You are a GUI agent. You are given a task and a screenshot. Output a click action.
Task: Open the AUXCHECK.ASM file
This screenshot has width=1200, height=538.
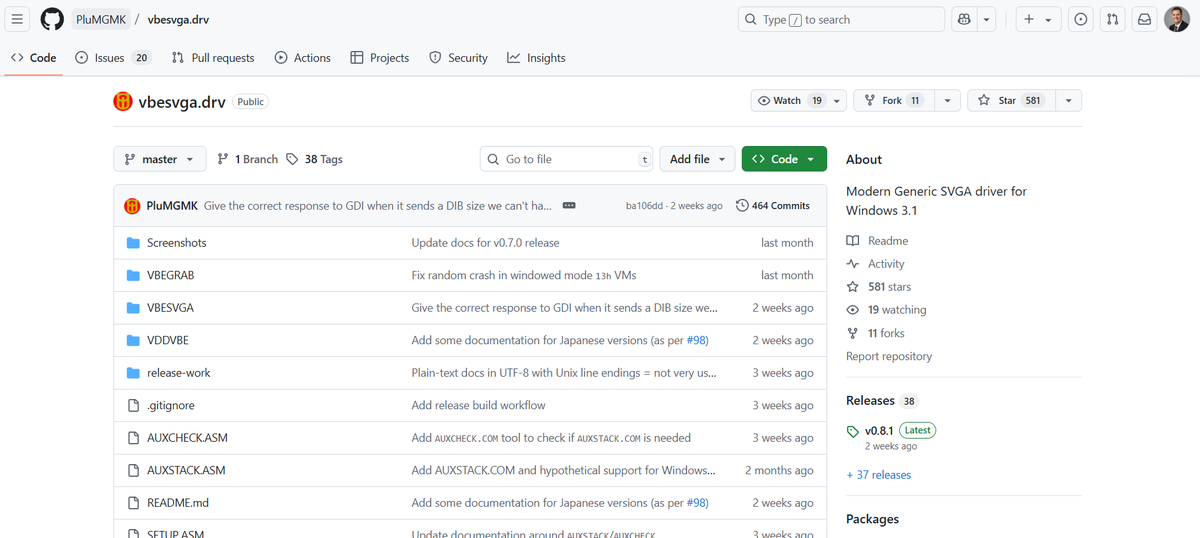click(x=187, y=438)
